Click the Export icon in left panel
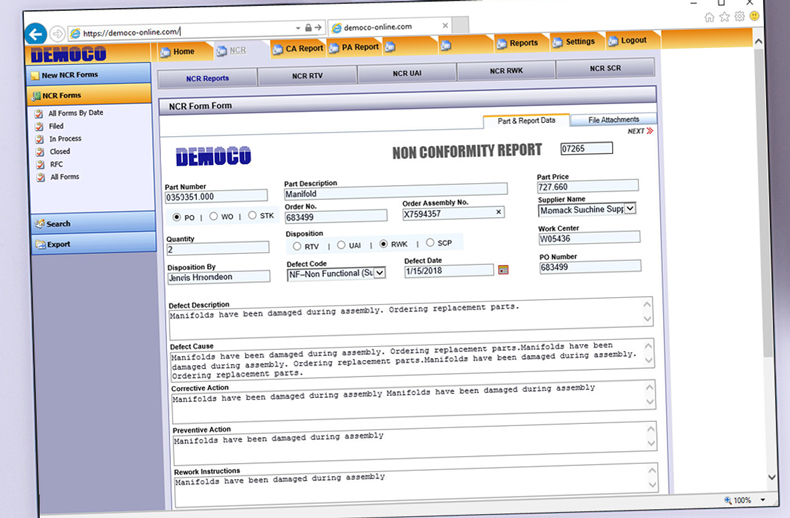Screen dimensions: 790x518 coord(40,244)
